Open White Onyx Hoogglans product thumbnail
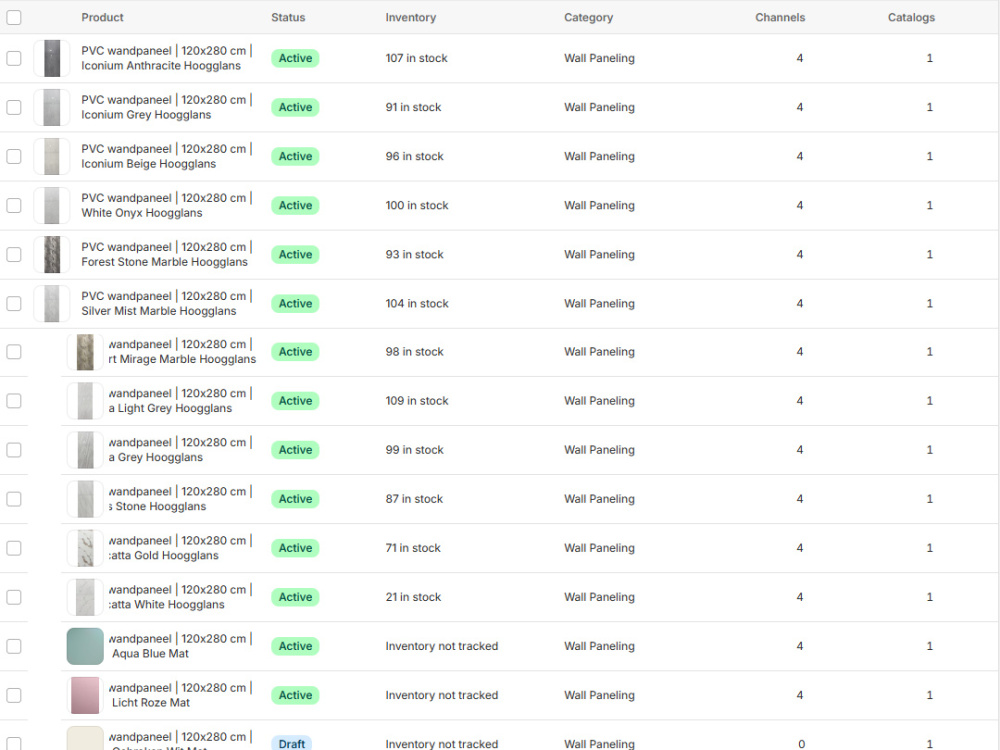The width and height of the screenshot is (1000, 750). [52, 205]
